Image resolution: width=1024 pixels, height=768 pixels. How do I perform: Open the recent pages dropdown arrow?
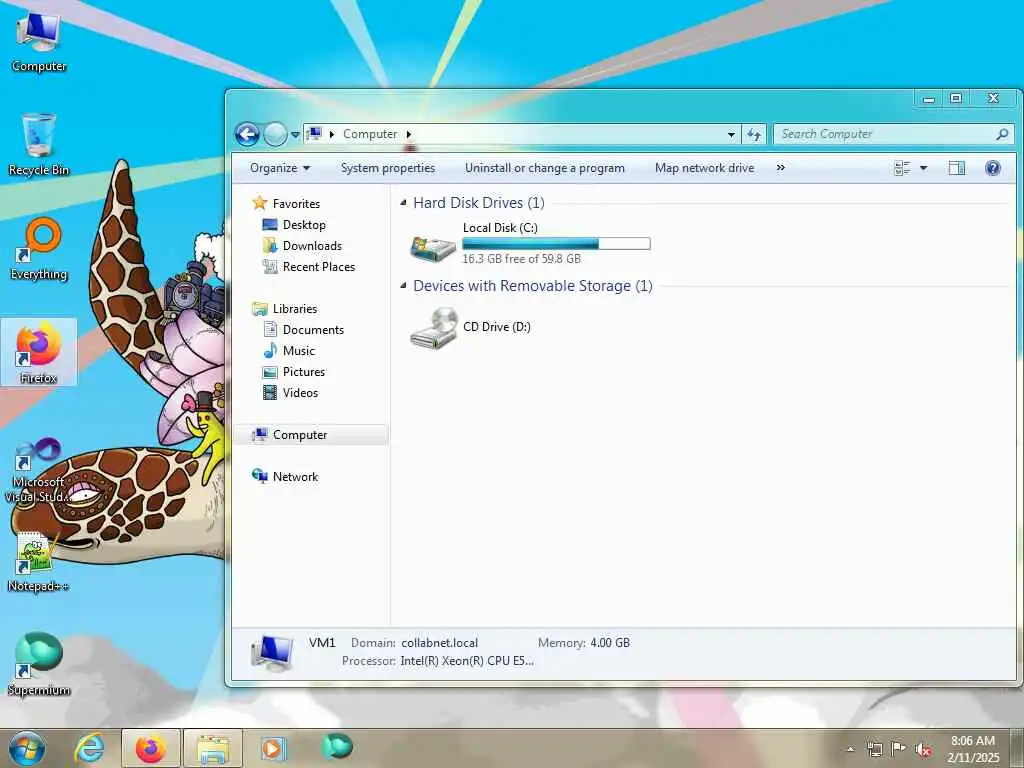295,135
